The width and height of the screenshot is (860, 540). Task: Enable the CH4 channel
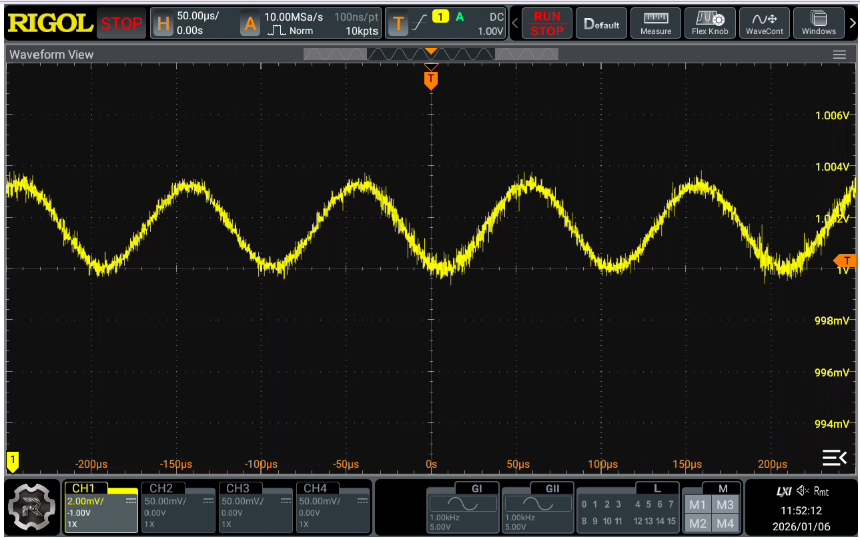[x=333, y=506]
